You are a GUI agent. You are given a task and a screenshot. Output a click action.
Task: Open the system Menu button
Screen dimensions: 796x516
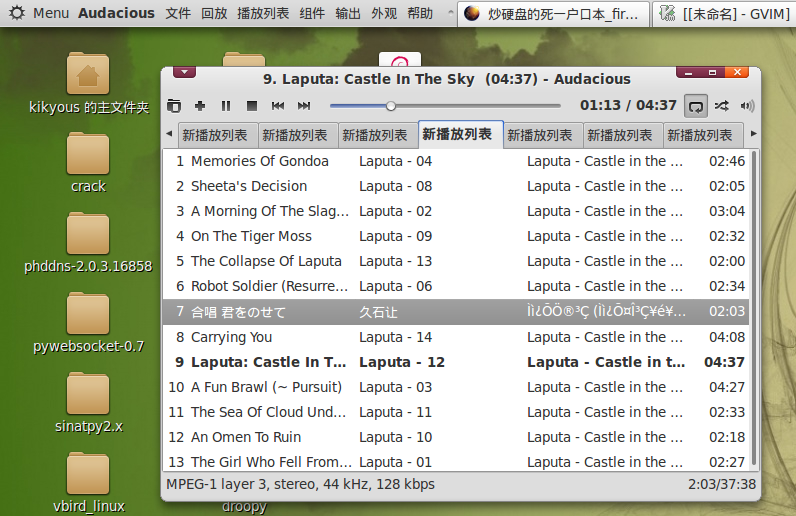39,13
